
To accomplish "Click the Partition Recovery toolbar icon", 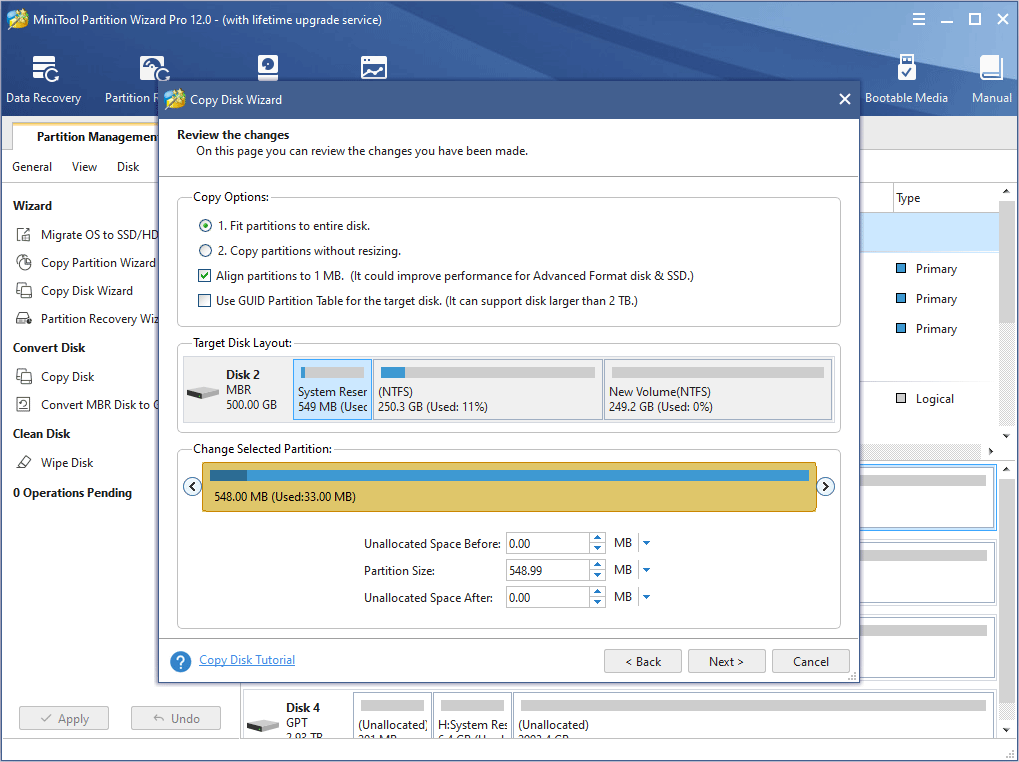I will (x=155, y=69).
